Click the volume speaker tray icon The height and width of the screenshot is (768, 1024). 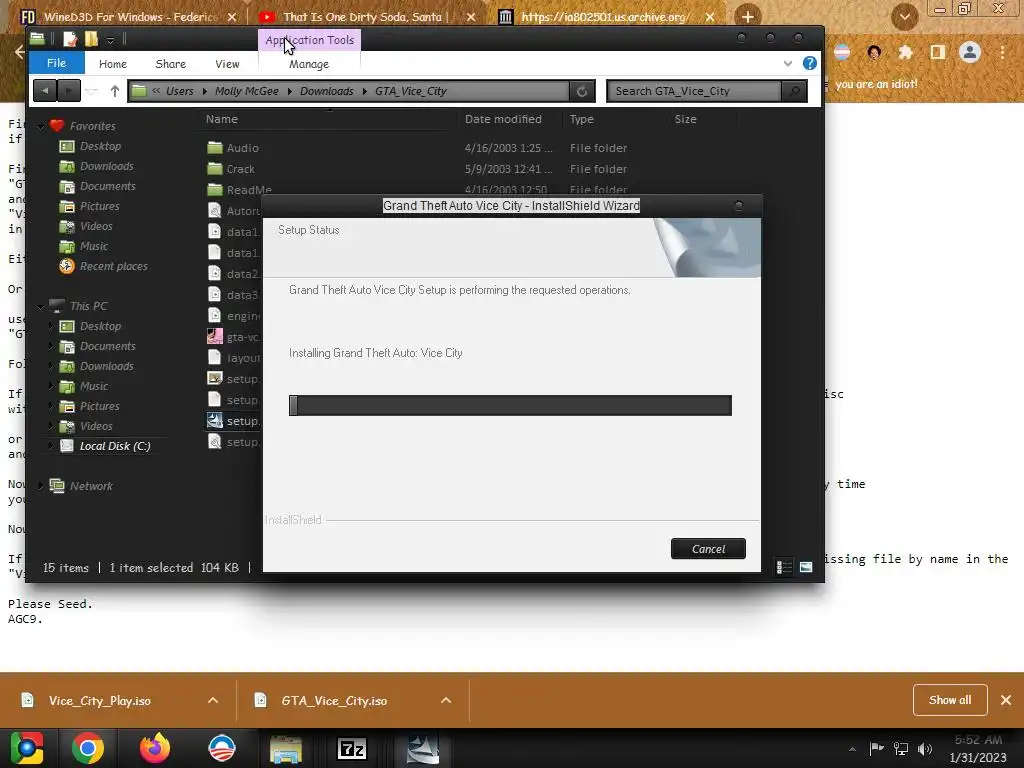tap(924, 748)
